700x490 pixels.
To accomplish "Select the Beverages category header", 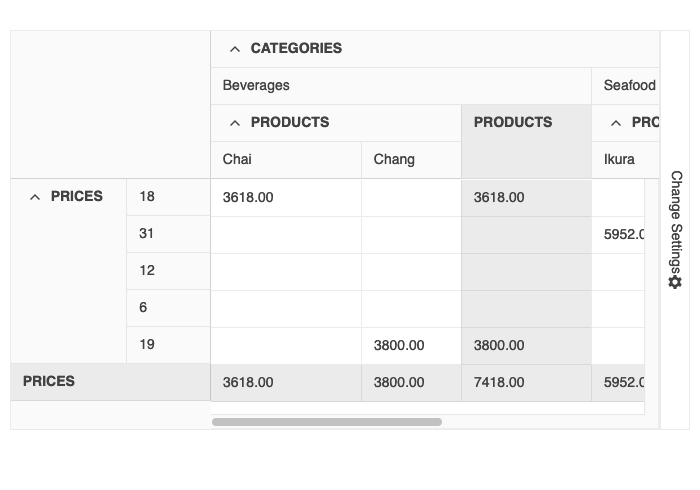I will 256,86.
